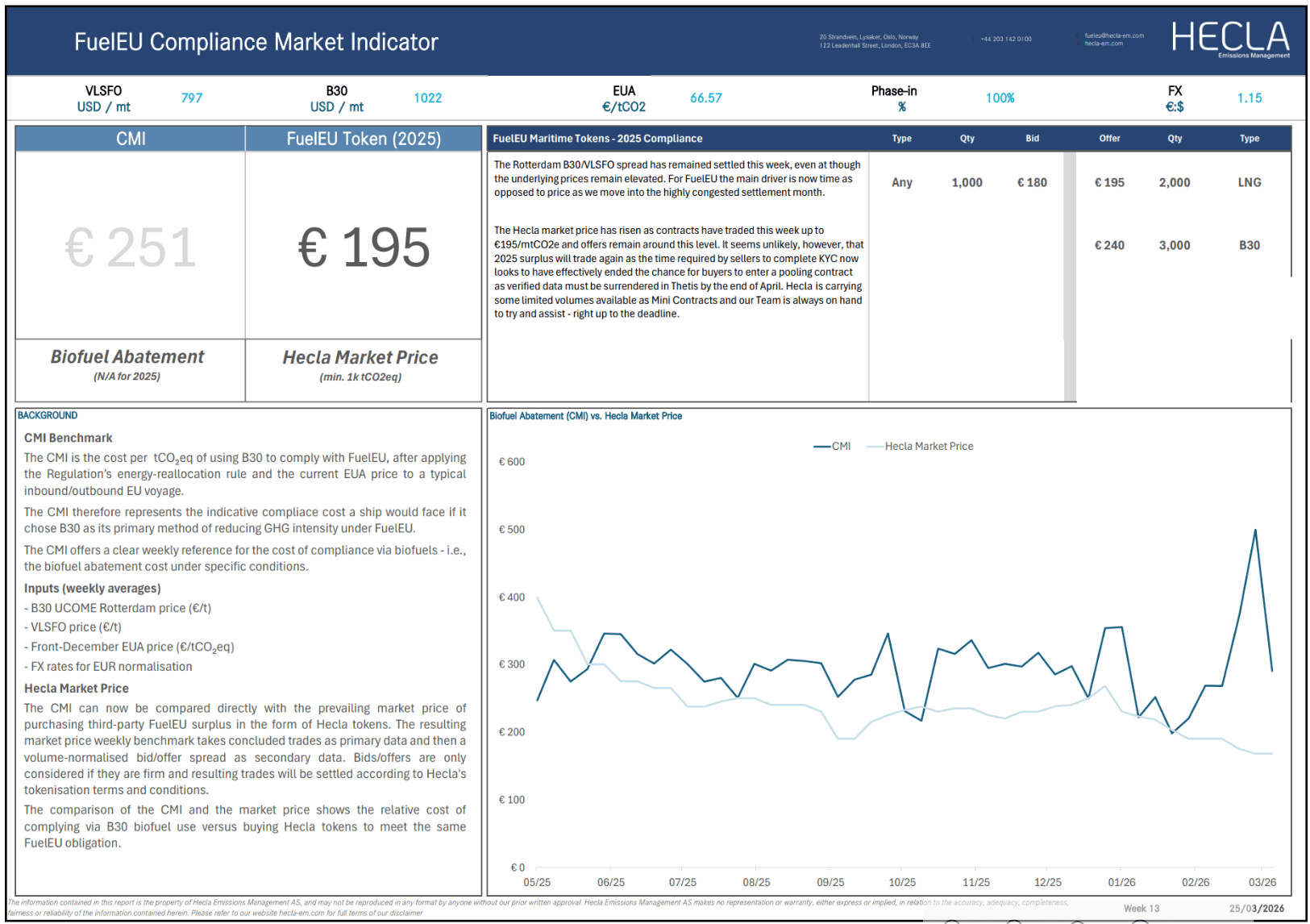Click the B30 UCOME Rotterdam price bullet
The image size is (1310, 924).
(118, 608)
